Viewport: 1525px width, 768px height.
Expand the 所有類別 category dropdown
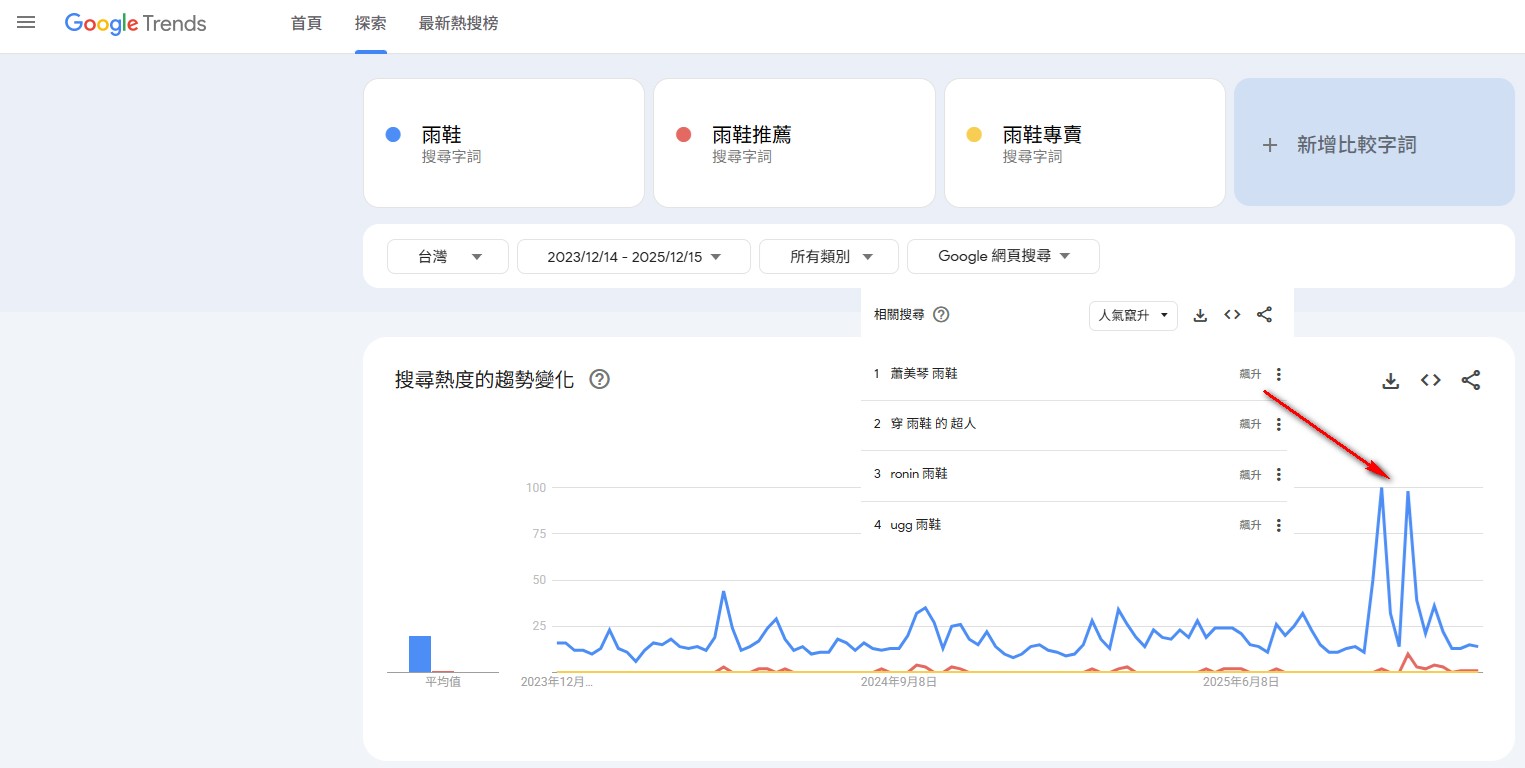click(828, 257)
